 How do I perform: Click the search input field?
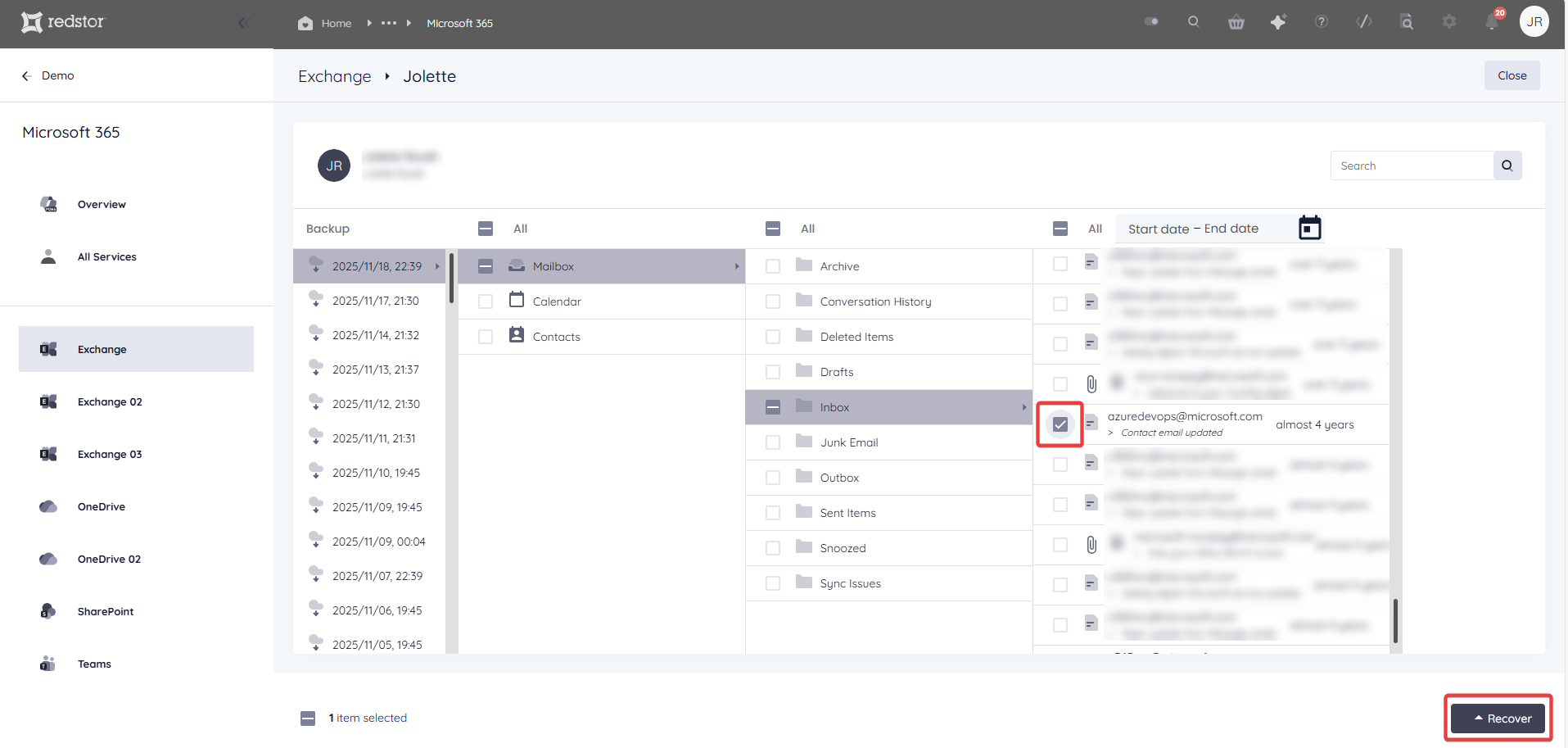click(x=1412, y=165)
